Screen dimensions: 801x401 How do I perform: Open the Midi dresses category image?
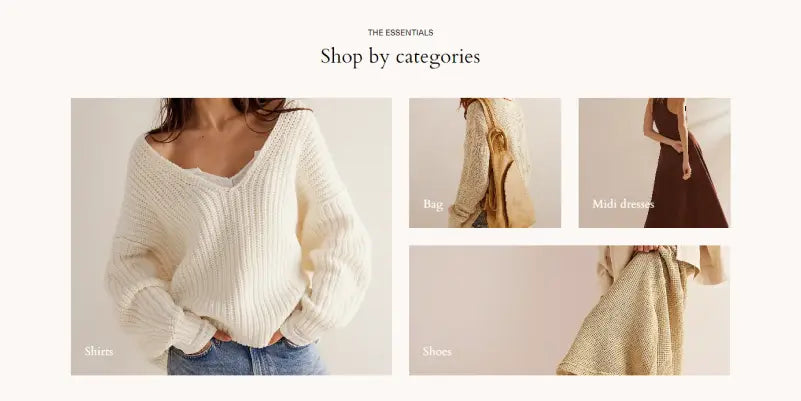click(654, 162)
